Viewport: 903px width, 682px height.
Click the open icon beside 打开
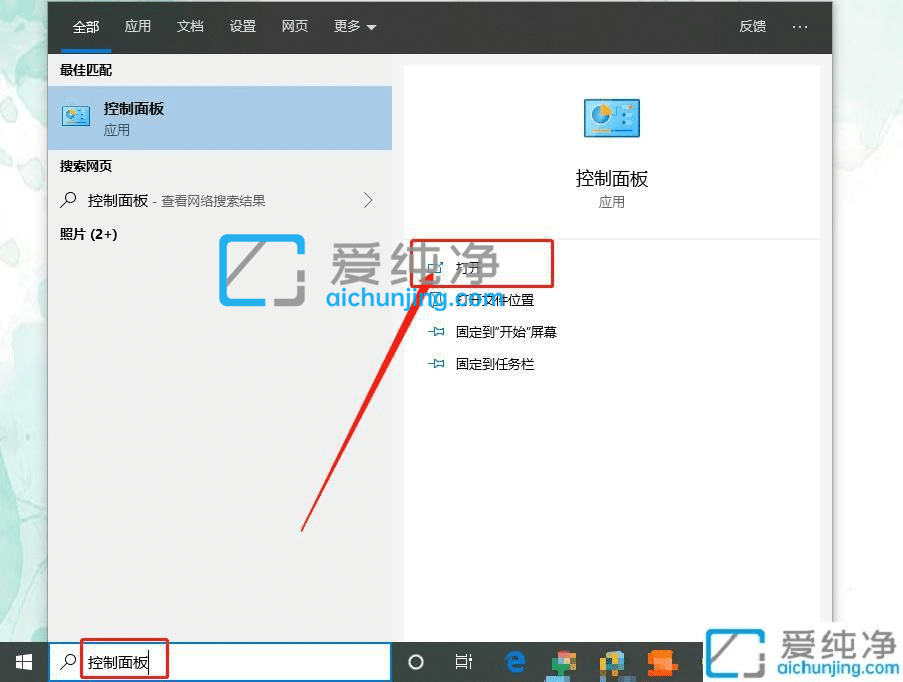click(x=435, y=267)
